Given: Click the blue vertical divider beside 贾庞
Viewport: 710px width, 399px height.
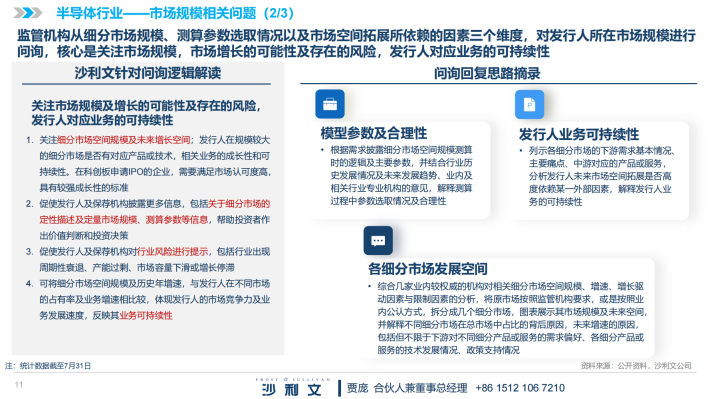Looking at the screenshot, I should click(x=339, y=388).
